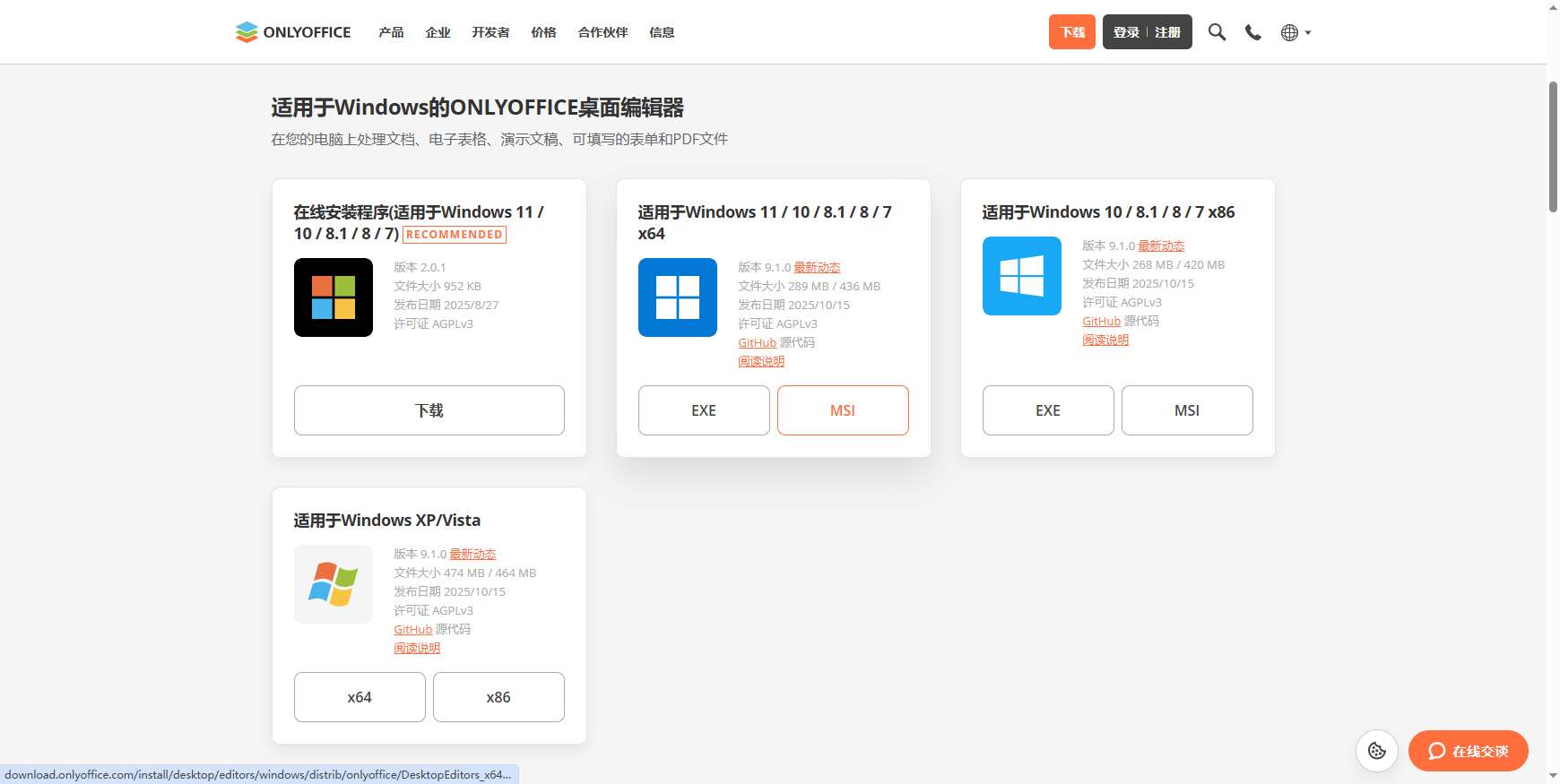Click the phone contact icon
Image resolution: width=1560 pixels, height=784 pixels.
(1253, 32)
